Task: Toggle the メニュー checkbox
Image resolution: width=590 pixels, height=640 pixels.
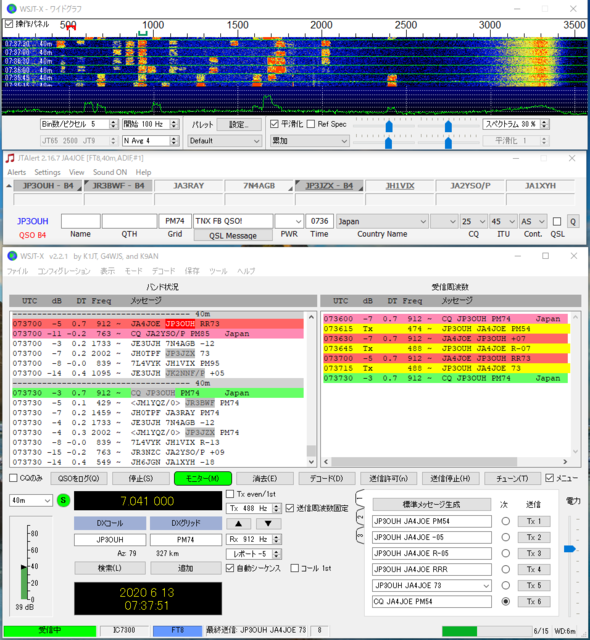Action: (550, 478)
